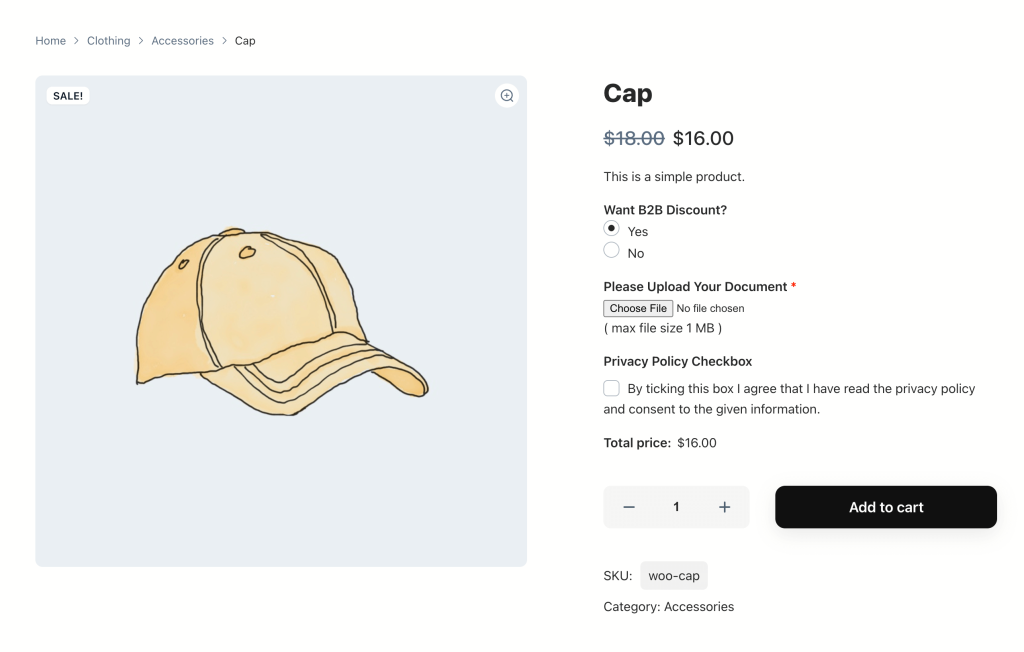
Task: Click the cap product image
Action: [x=281, y=321]
